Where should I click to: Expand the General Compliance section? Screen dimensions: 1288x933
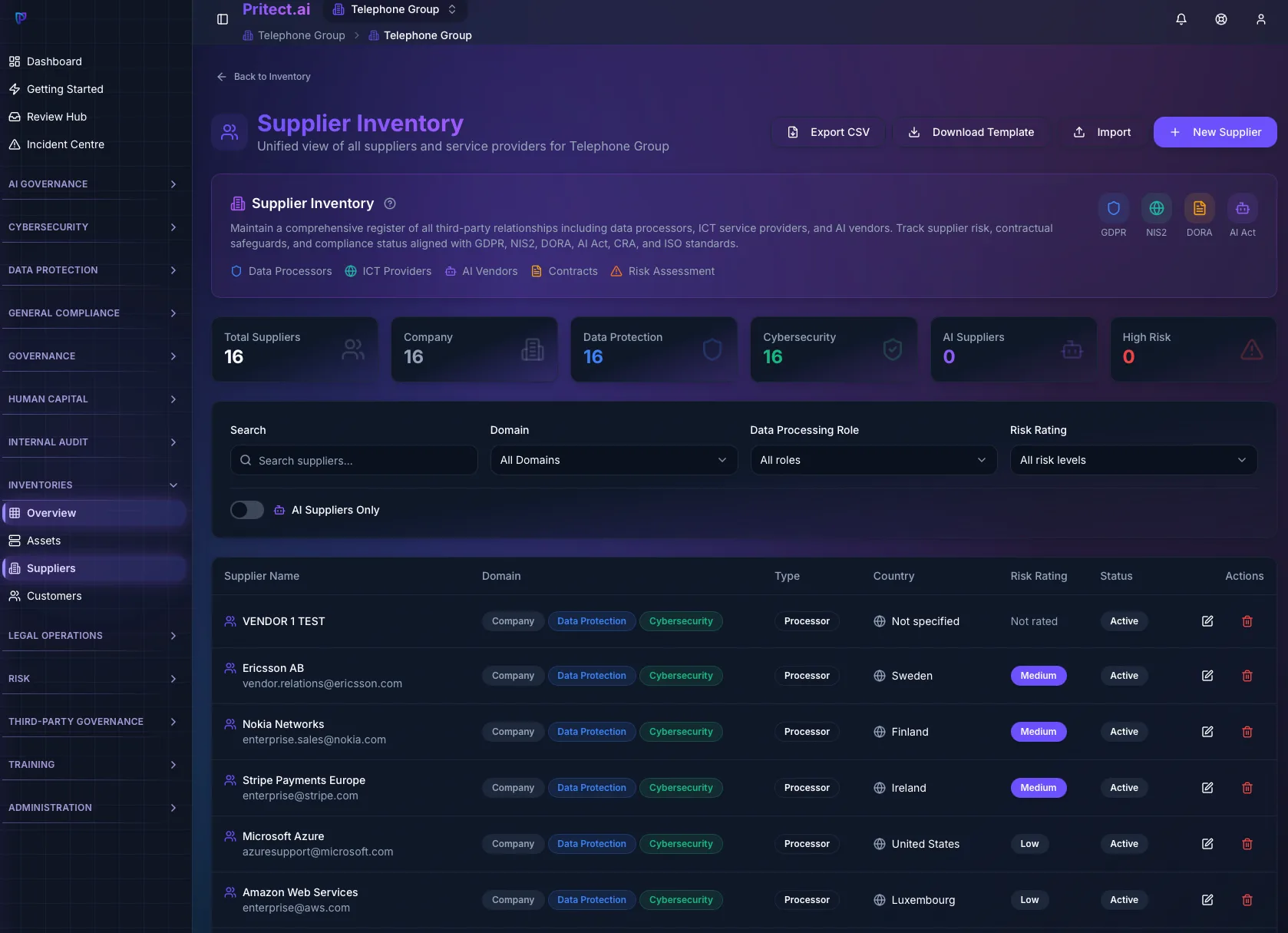92,313
